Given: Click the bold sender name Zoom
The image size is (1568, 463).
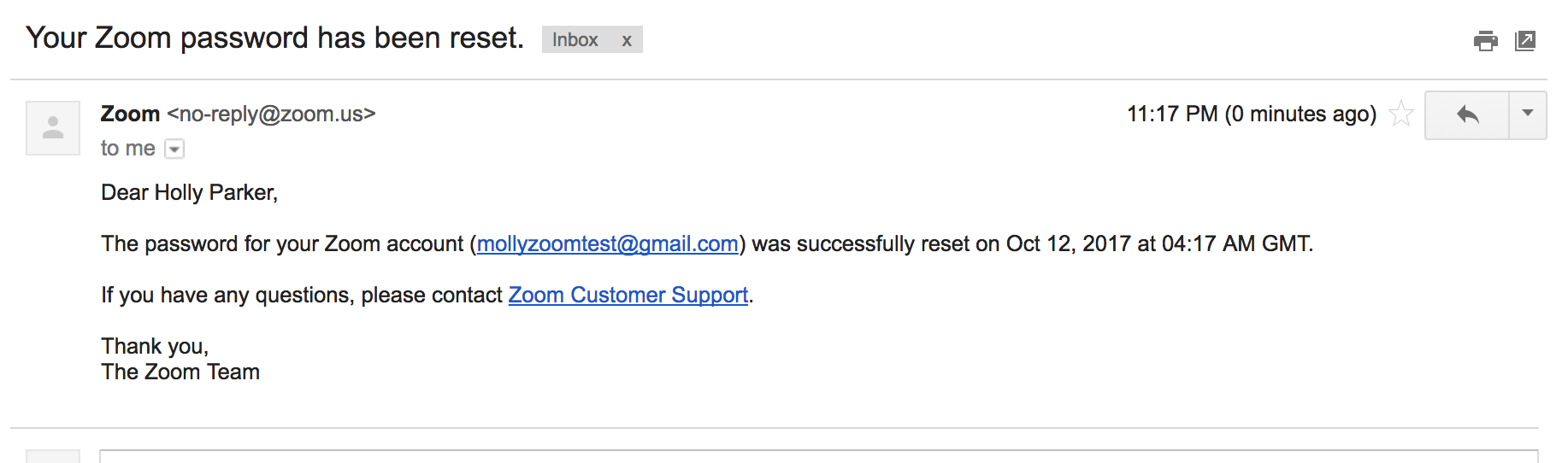Looking at the screenshot, I should pyautogui.click(x=130, y=114).
